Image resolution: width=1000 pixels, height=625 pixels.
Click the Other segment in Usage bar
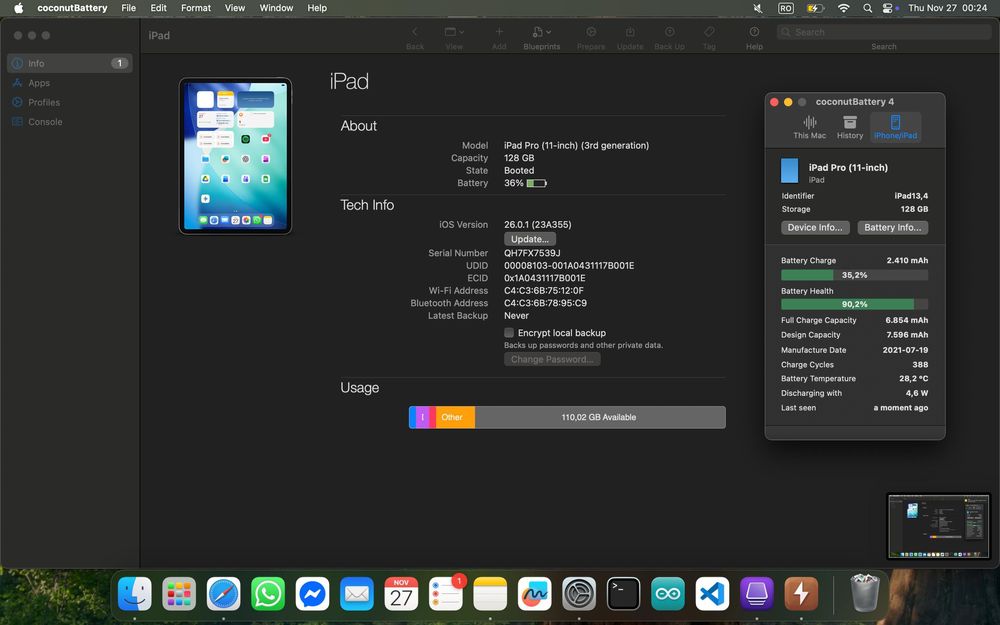[455, 417]
